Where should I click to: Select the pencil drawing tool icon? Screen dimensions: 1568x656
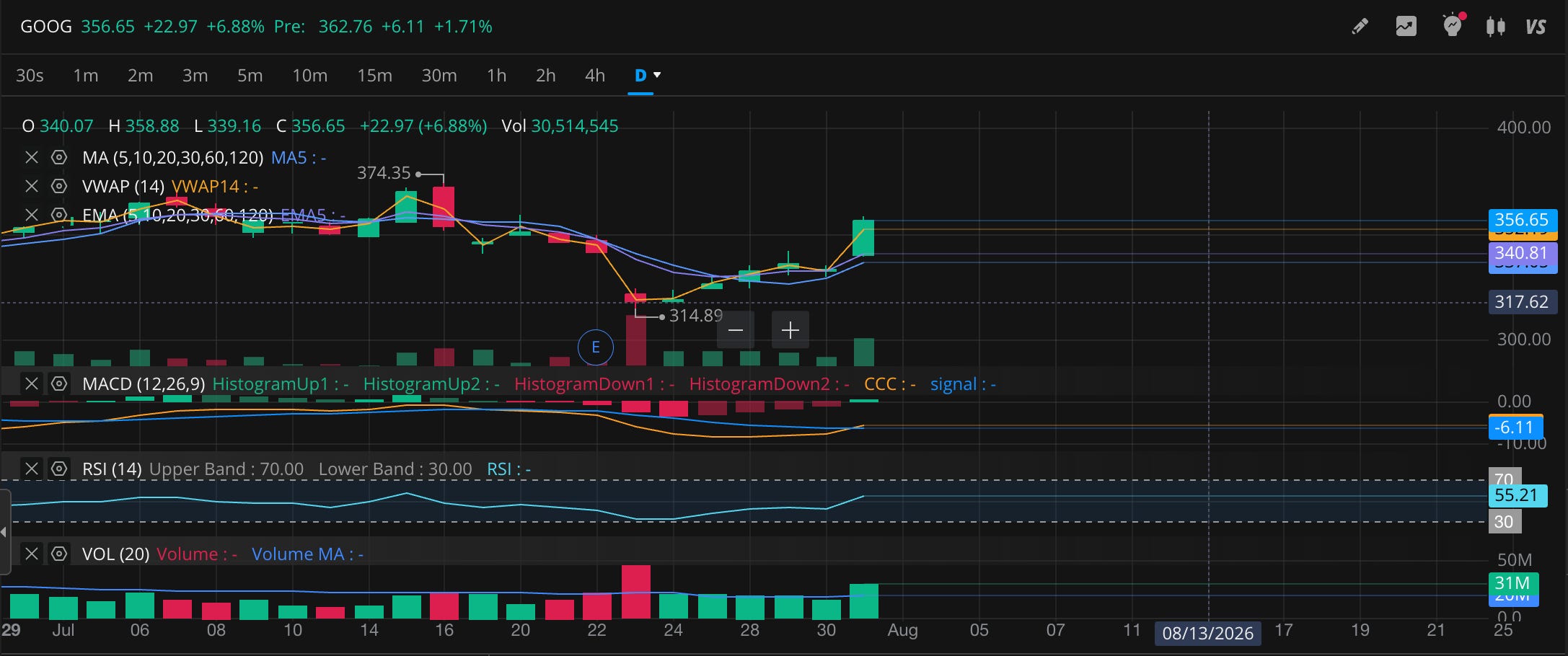[1360, 27]
